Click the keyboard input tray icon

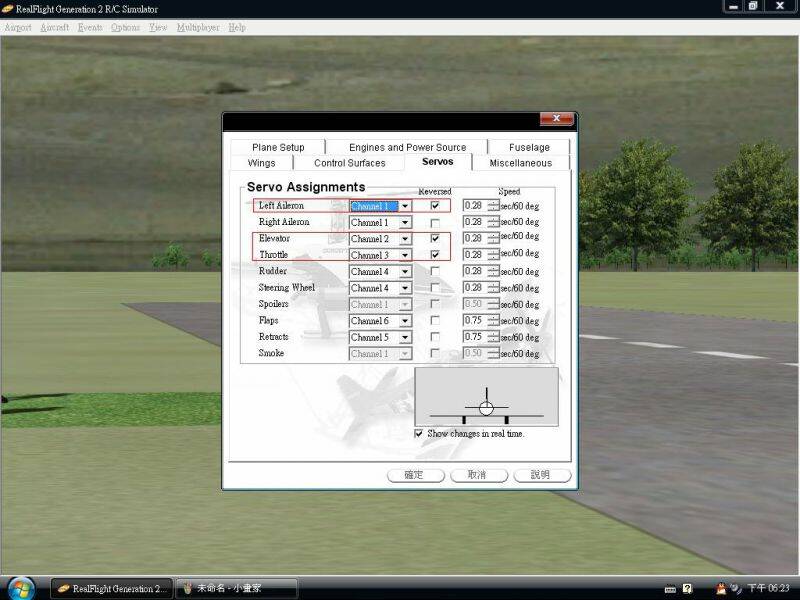(670, 589)
